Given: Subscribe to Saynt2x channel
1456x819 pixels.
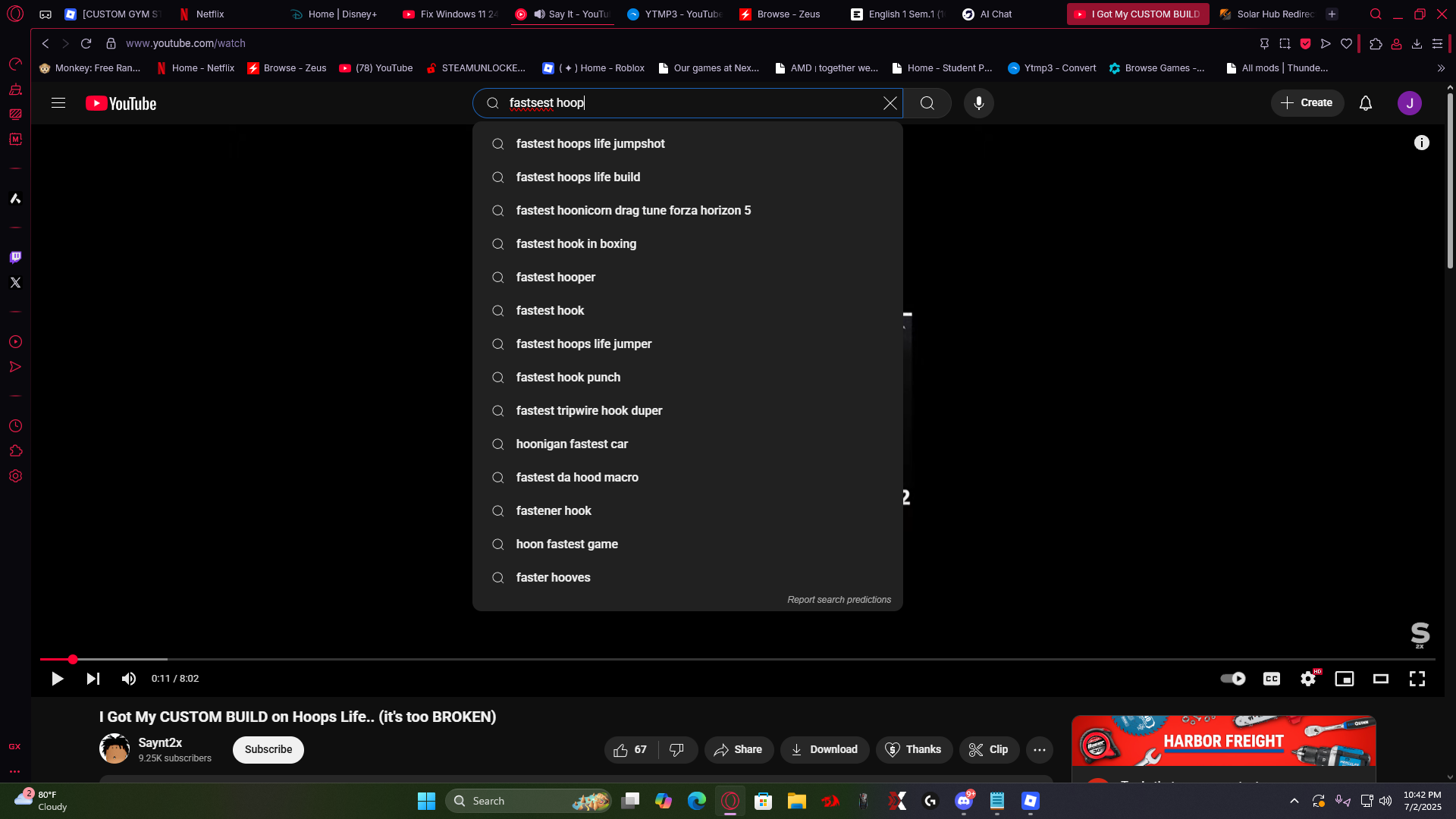Looking at the screenshot, I should point(268,750).
